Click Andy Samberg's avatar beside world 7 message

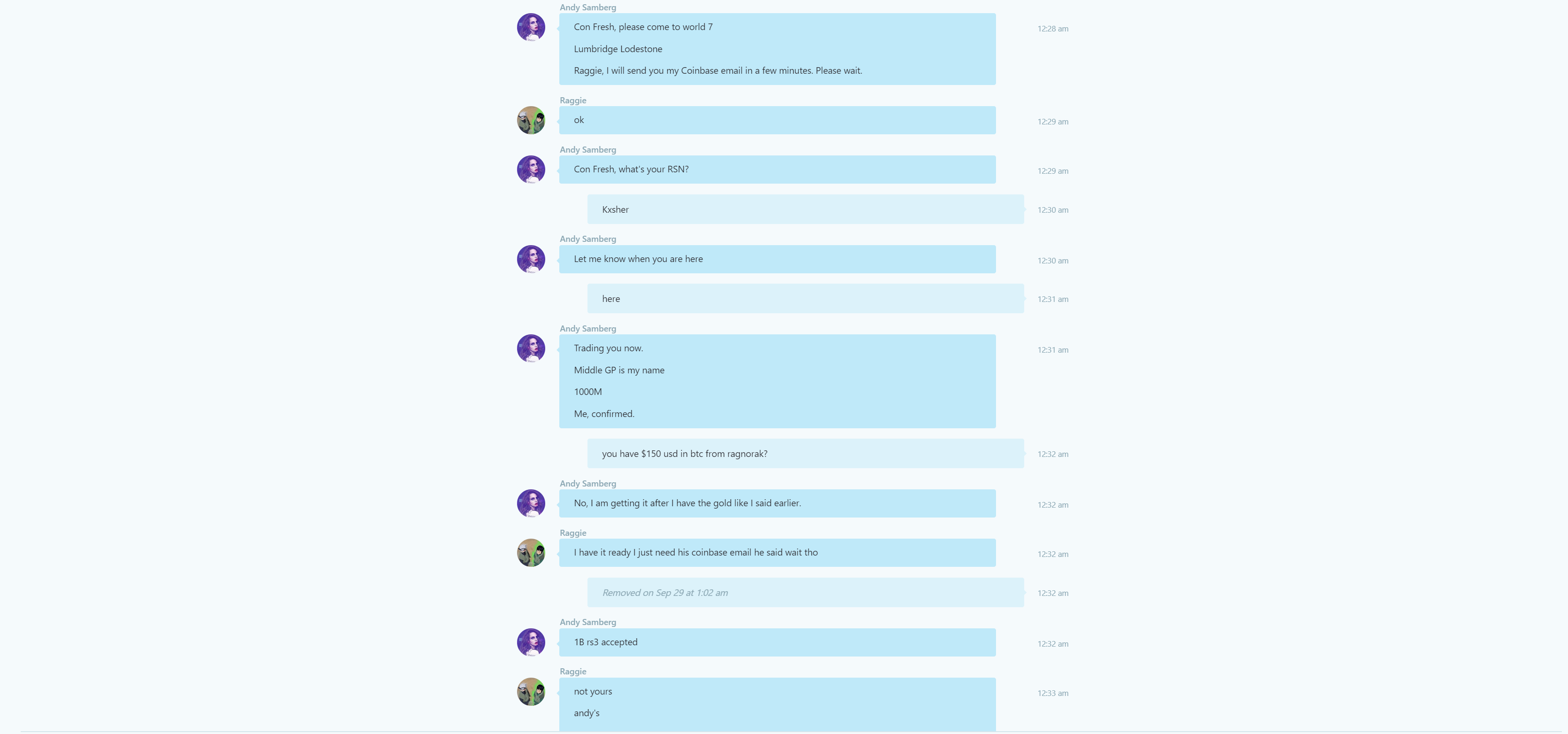[531, 27]
